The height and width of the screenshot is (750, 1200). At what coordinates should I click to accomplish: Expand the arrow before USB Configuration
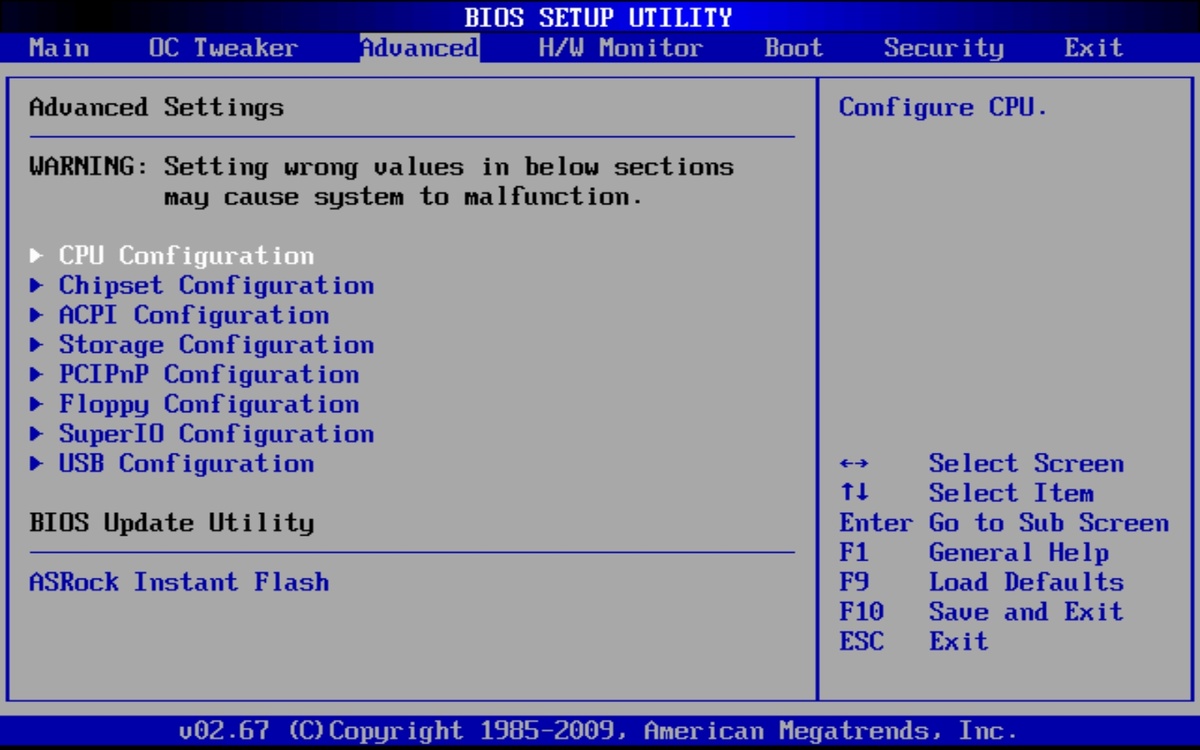pyautogui.click(x=37, y=464)
